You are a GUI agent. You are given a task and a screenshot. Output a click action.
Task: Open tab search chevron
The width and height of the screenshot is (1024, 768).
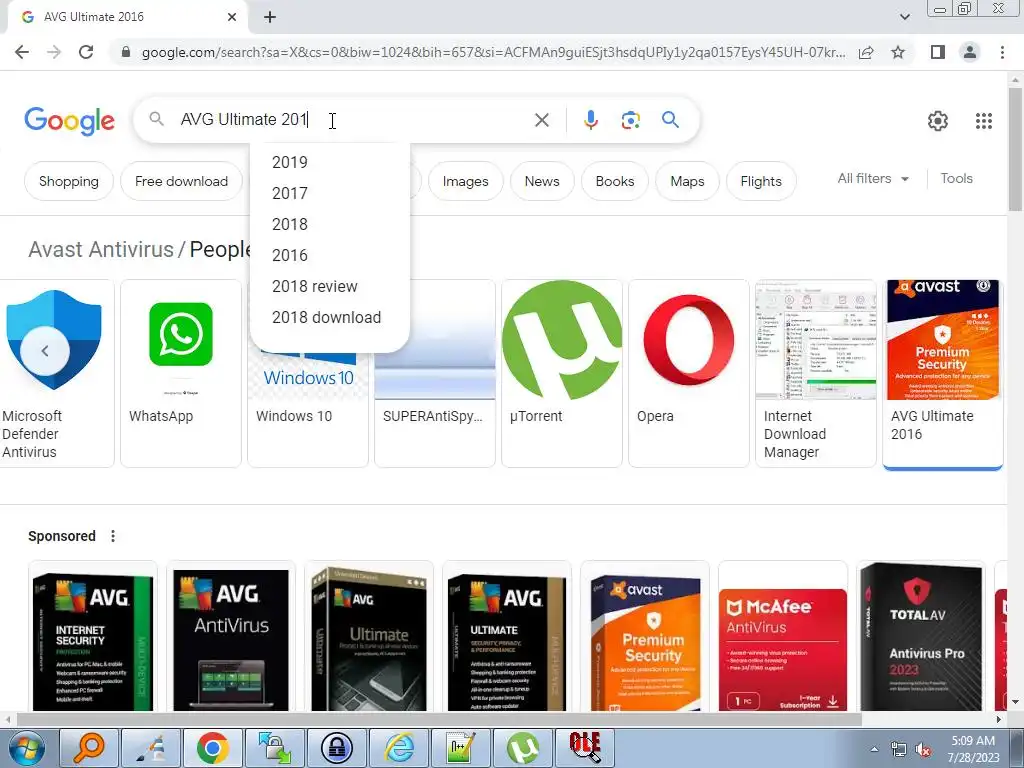pyautogui.click(x=904, y=17)
